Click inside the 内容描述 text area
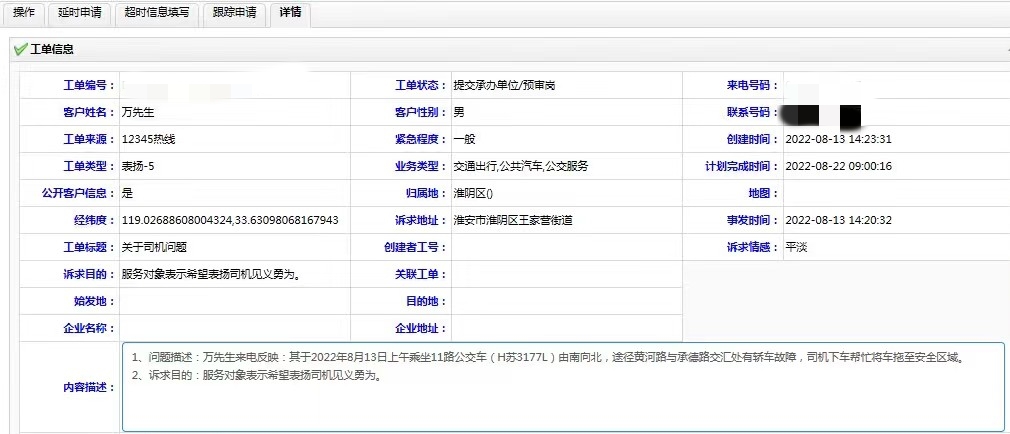This screenshot has height=434, width=1010. pos(563,387)
